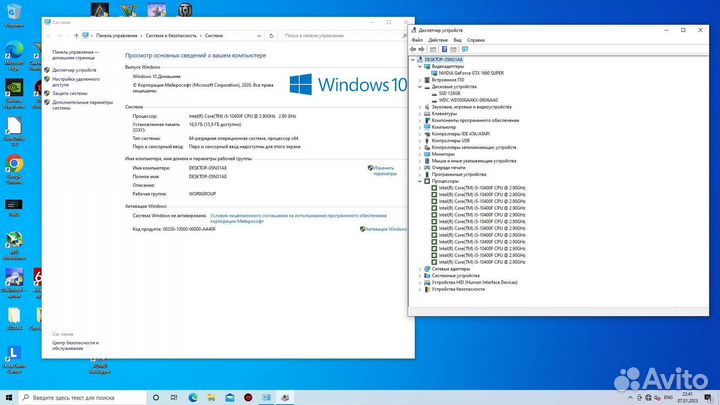Expand the Контроллеры USB category

pos(420,141)
